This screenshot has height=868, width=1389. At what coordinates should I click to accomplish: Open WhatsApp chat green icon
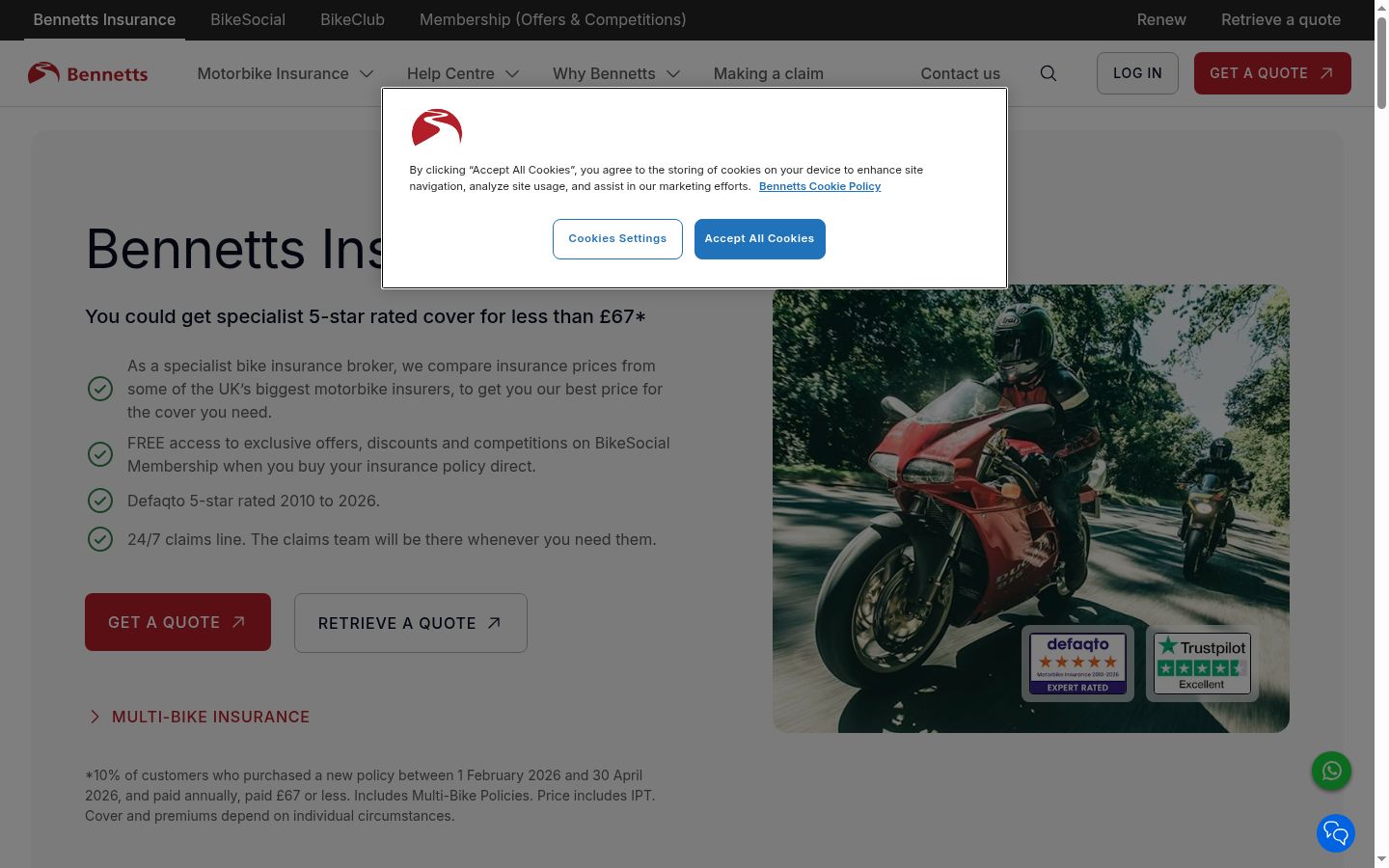pyautogui.click(x=1331, y=771)
